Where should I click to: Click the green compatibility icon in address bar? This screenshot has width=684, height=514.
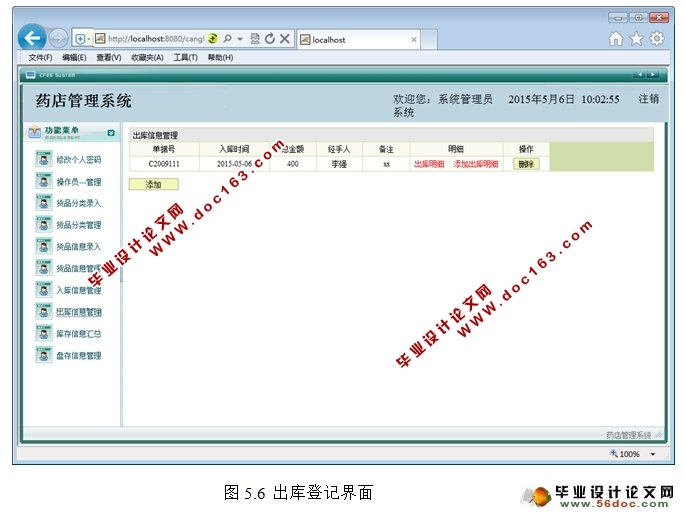[x=212, y=39]
